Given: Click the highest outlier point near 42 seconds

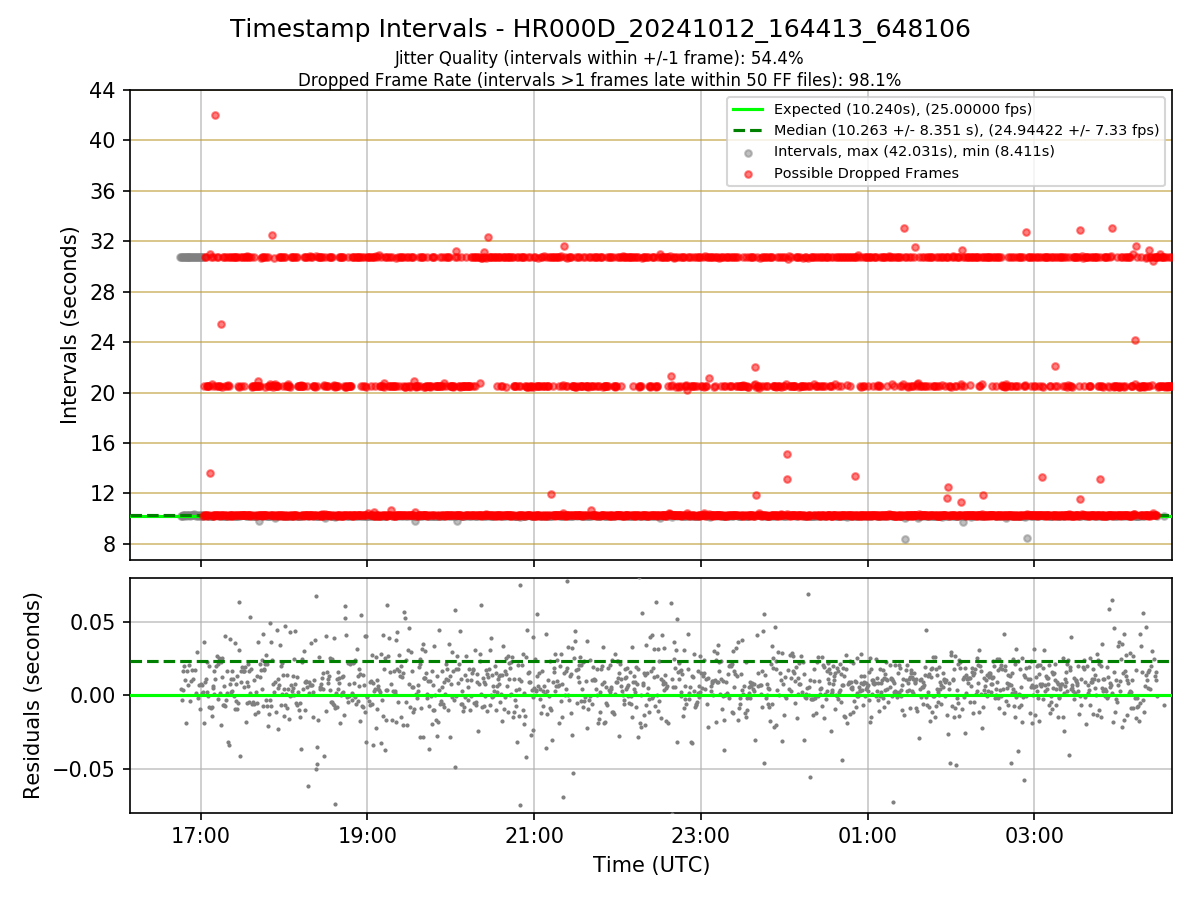Looking at the screenshot, I should [x=215, y=115].
